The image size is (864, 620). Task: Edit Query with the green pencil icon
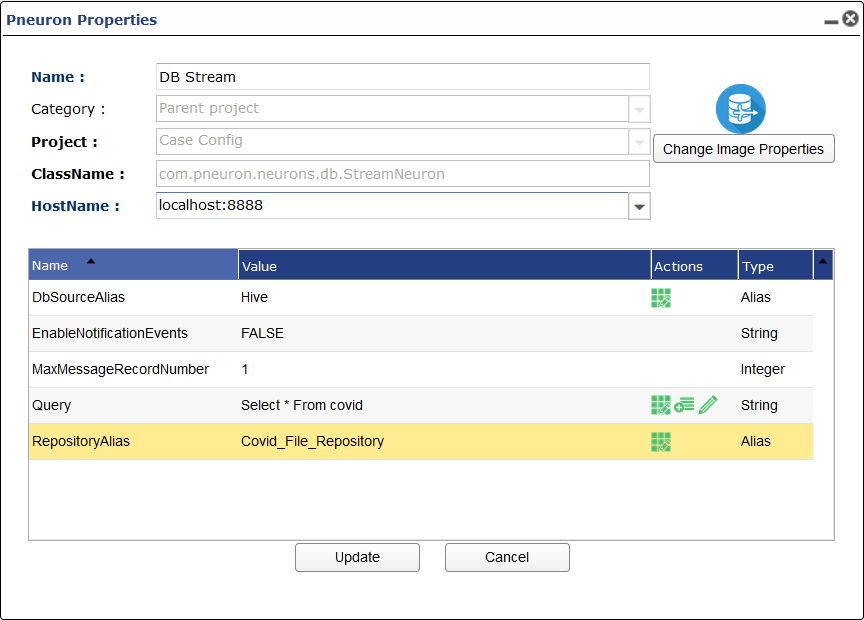708,405
